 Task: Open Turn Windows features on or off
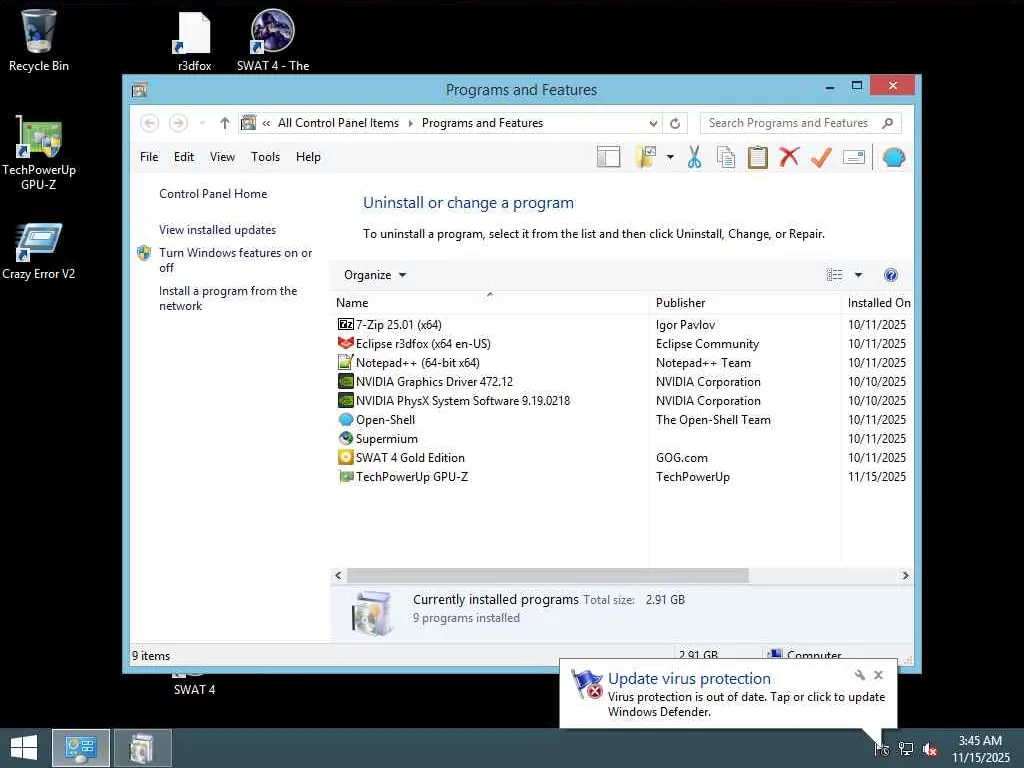[235, 260]
